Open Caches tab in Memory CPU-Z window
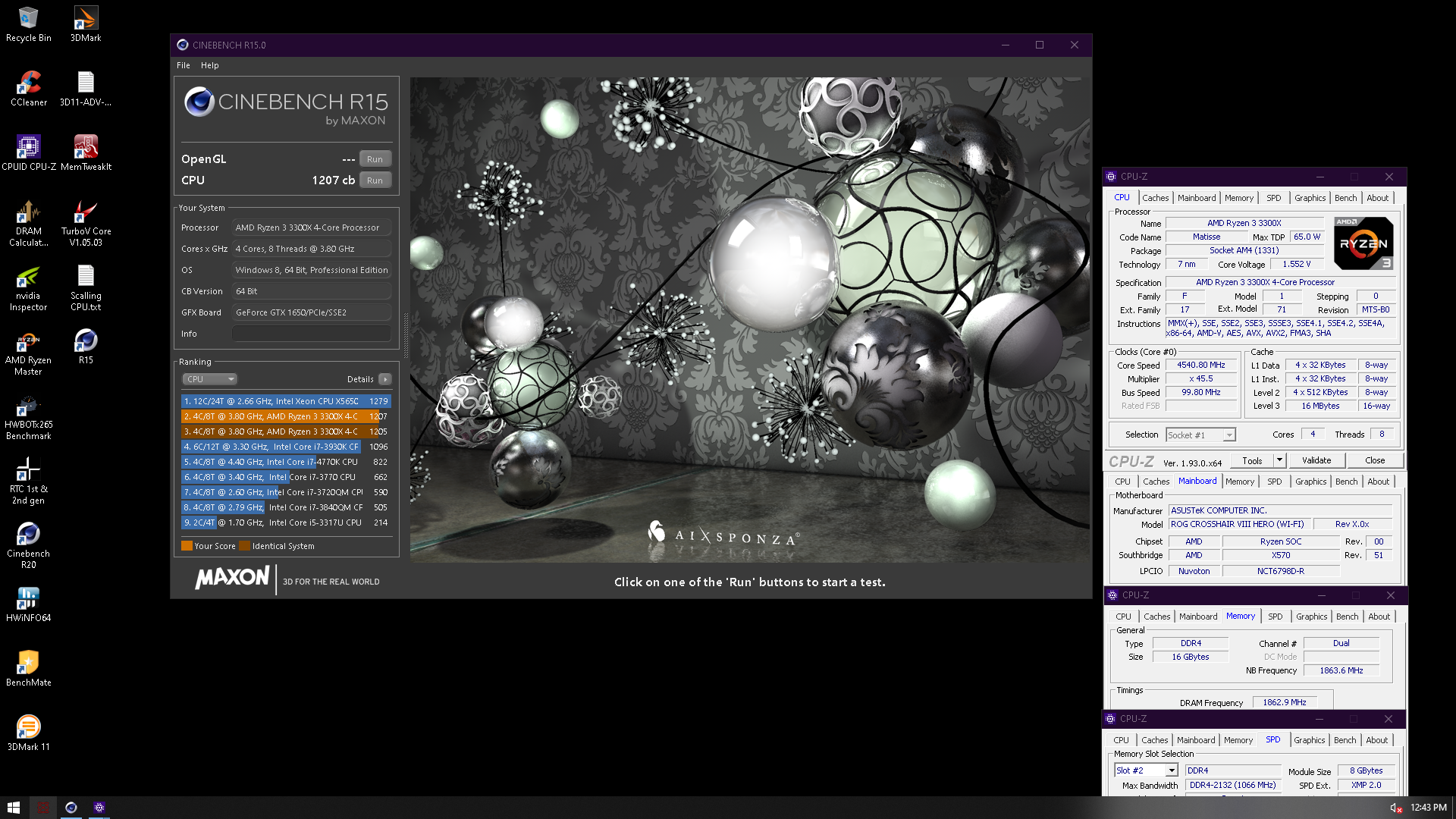 pyautogui.click(x=1156, y=617)
